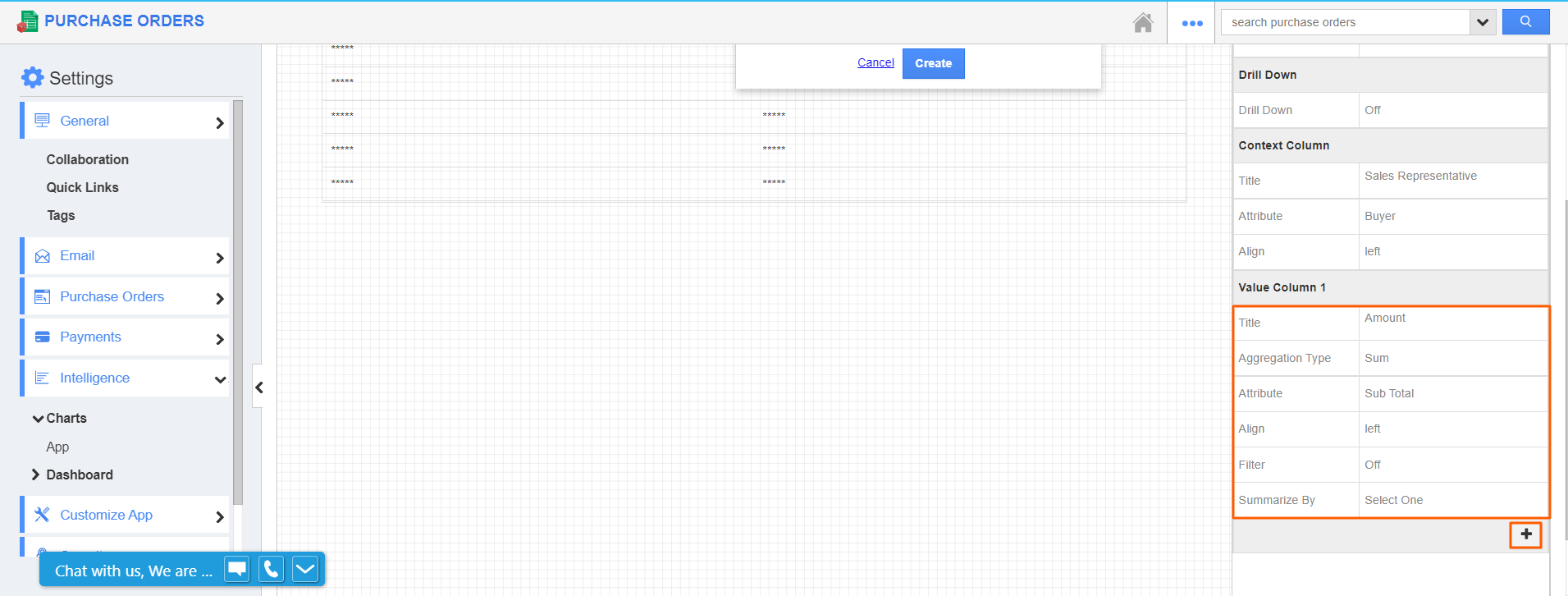Screen dimensions: 1568x596
Task: Collapse the settings sidebar with arrow
Action: (x=258, y=387)
